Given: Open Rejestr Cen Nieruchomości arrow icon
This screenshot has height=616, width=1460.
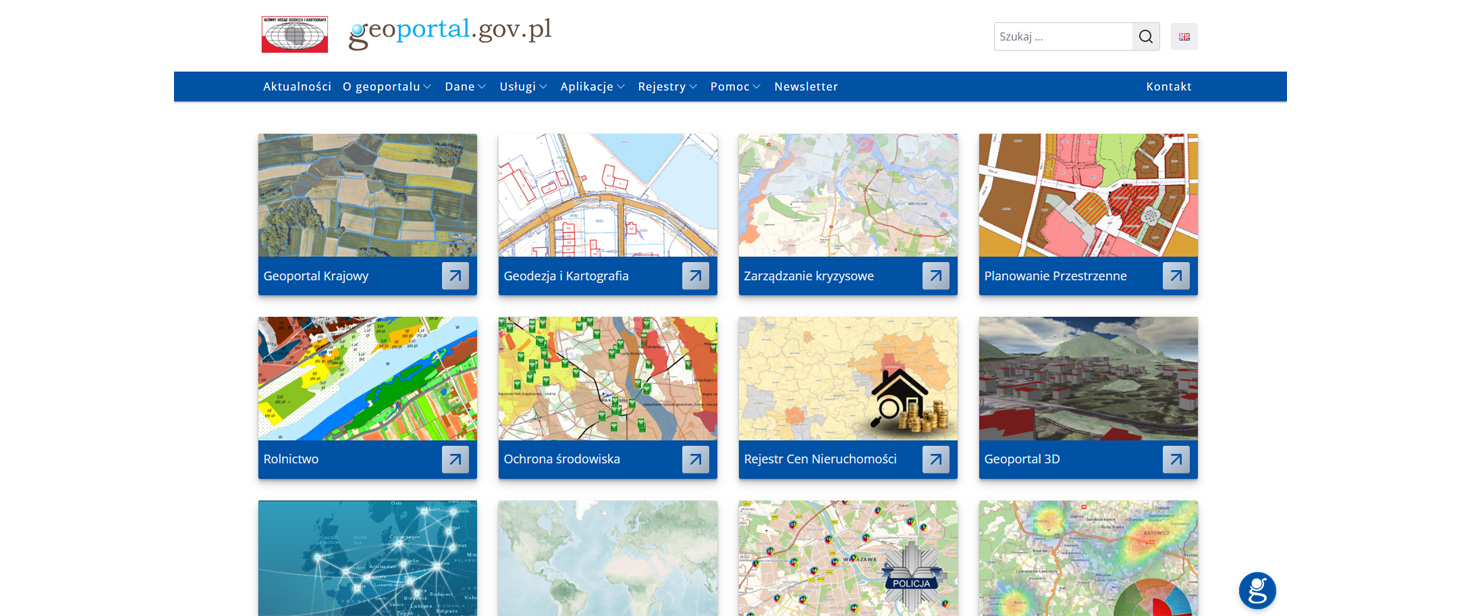Looking at the screenshot, I should (x=935, y=459).
